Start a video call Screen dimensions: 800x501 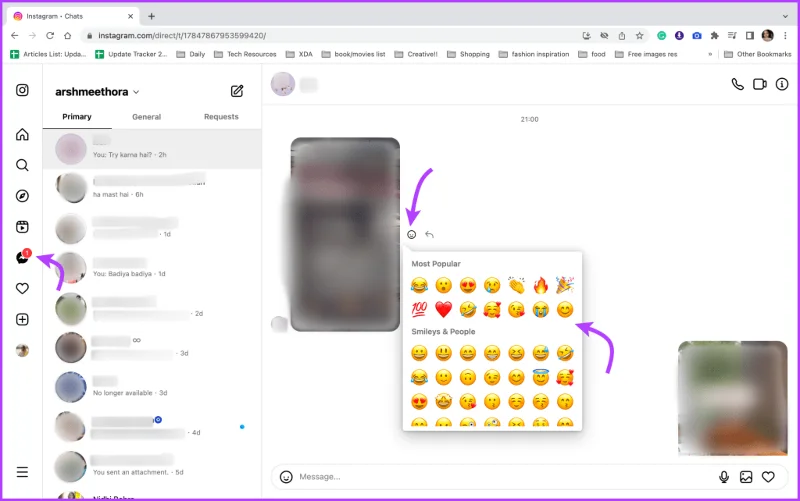click(x=760, y=84)
